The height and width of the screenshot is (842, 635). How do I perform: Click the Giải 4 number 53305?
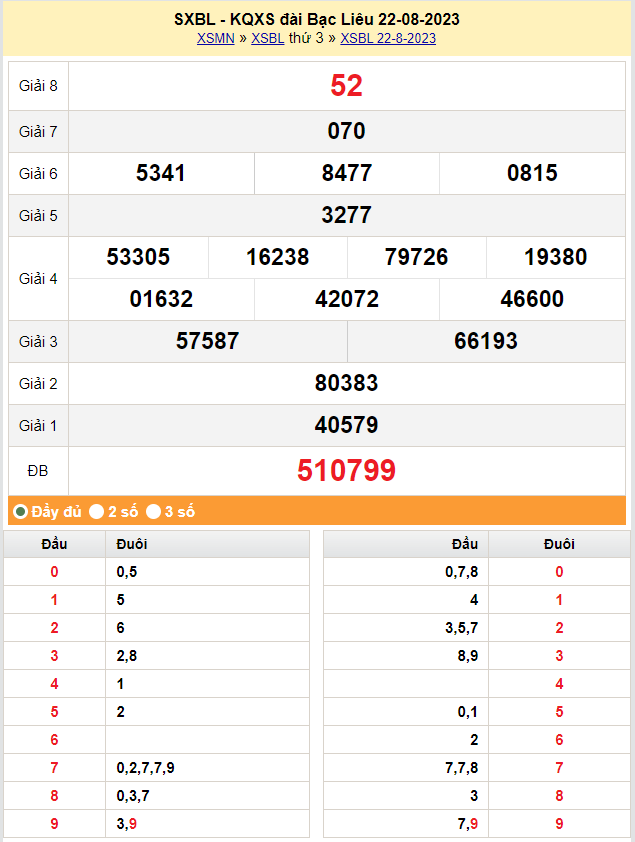click(138, 257)
